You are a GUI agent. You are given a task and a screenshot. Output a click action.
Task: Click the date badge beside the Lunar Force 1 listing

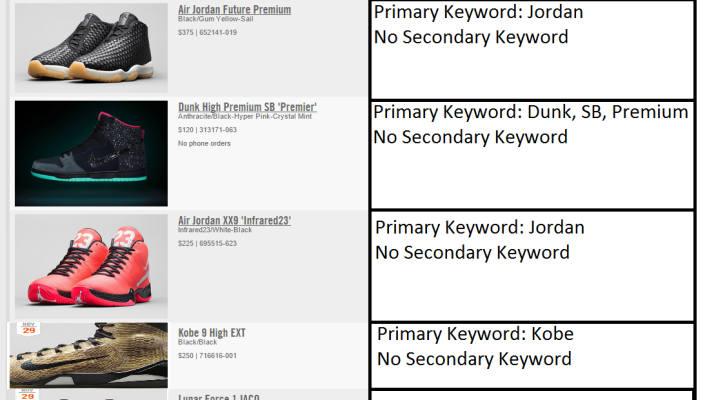(x=29, y=395)
